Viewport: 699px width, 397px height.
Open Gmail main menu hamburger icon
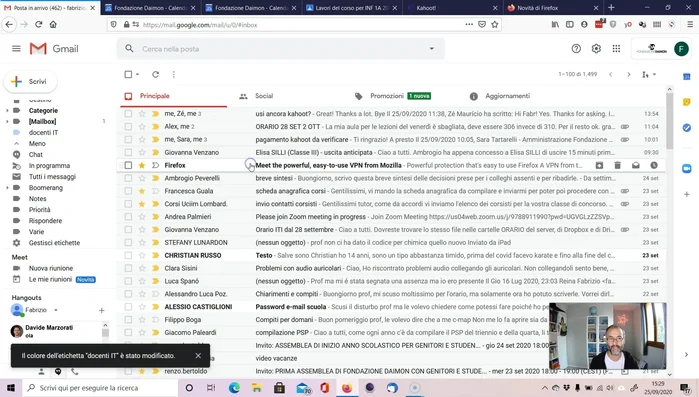[x=16, y=49]
